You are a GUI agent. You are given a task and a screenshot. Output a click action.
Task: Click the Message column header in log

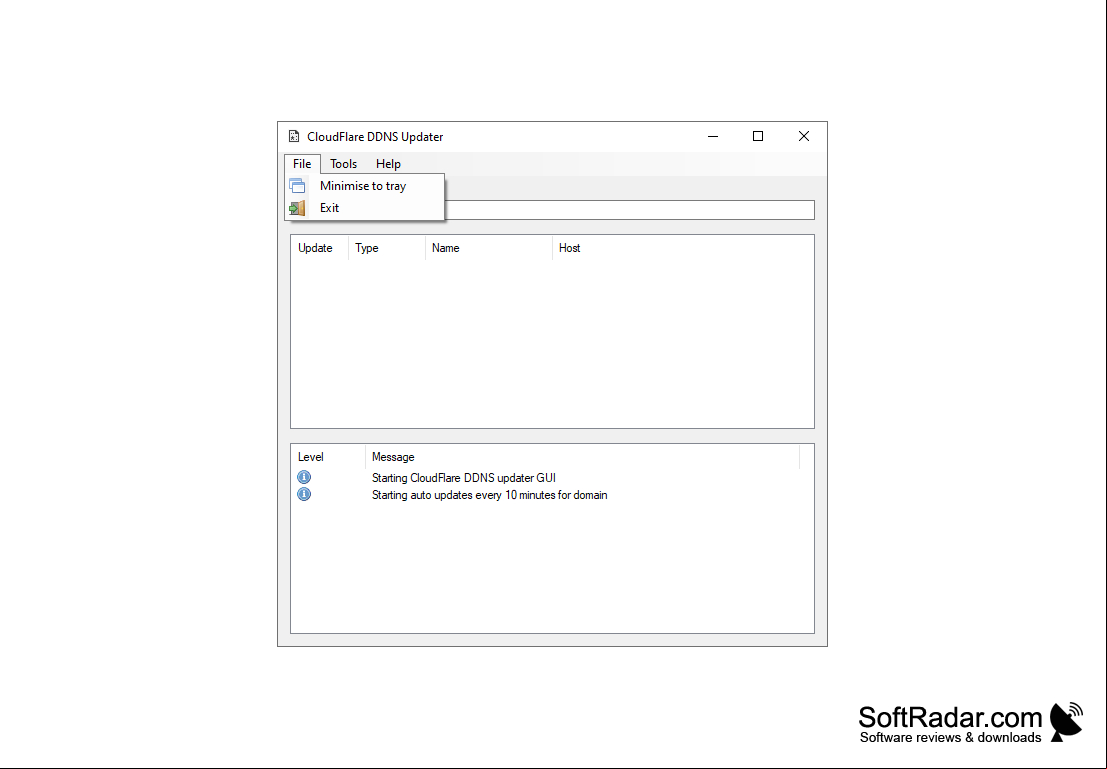(582, 457)
